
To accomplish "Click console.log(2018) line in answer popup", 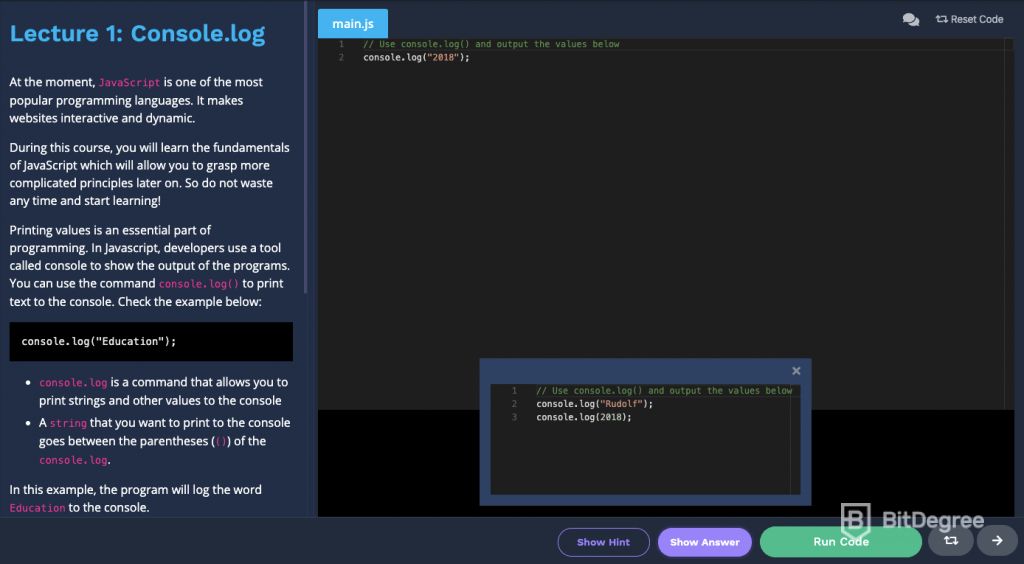I will click(x=584, y=417).
